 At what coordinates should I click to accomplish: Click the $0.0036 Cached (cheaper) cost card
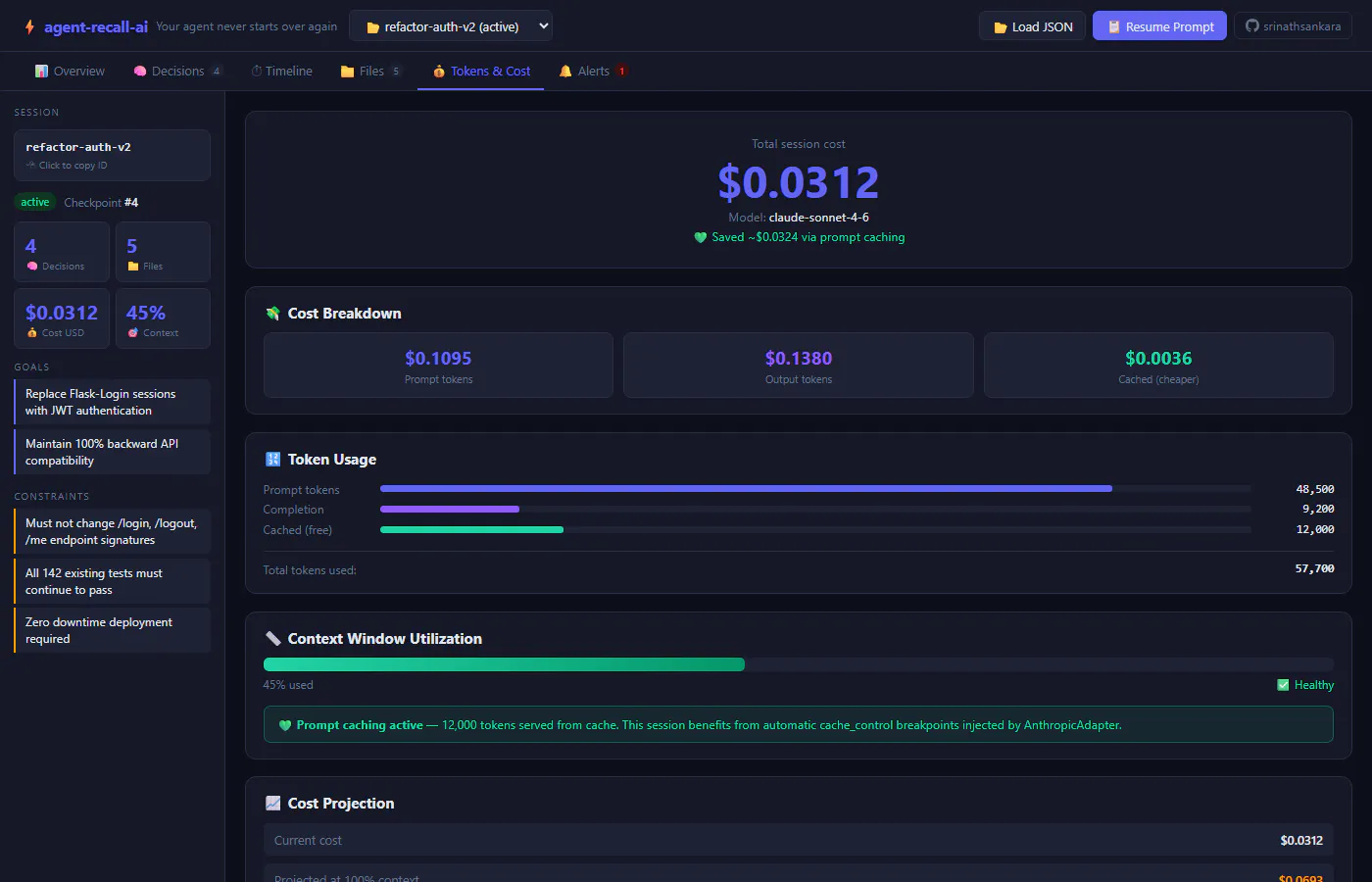(1158, 366)
